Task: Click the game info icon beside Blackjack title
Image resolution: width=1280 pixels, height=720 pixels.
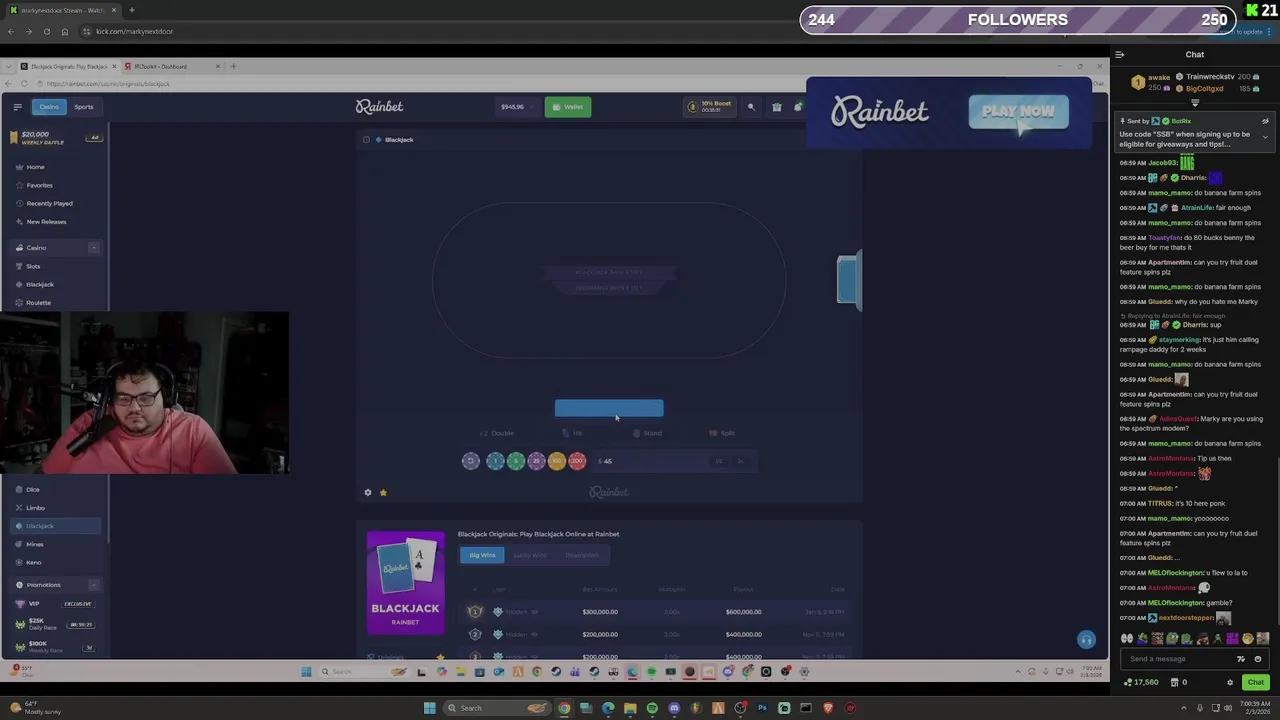Action: [x=366, y=140]
